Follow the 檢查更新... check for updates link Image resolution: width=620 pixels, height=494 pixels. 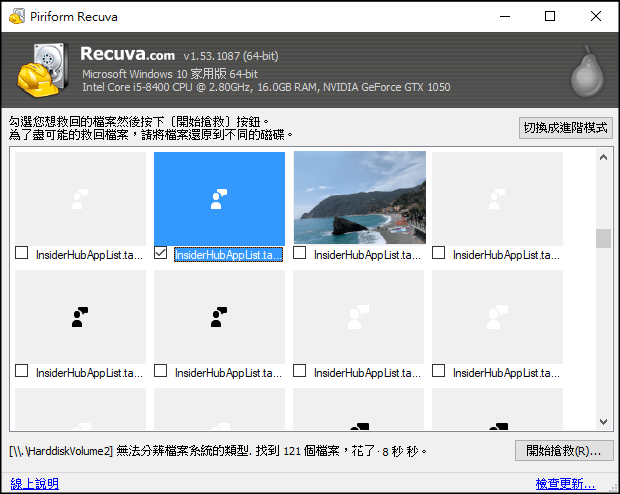(565, 483)
